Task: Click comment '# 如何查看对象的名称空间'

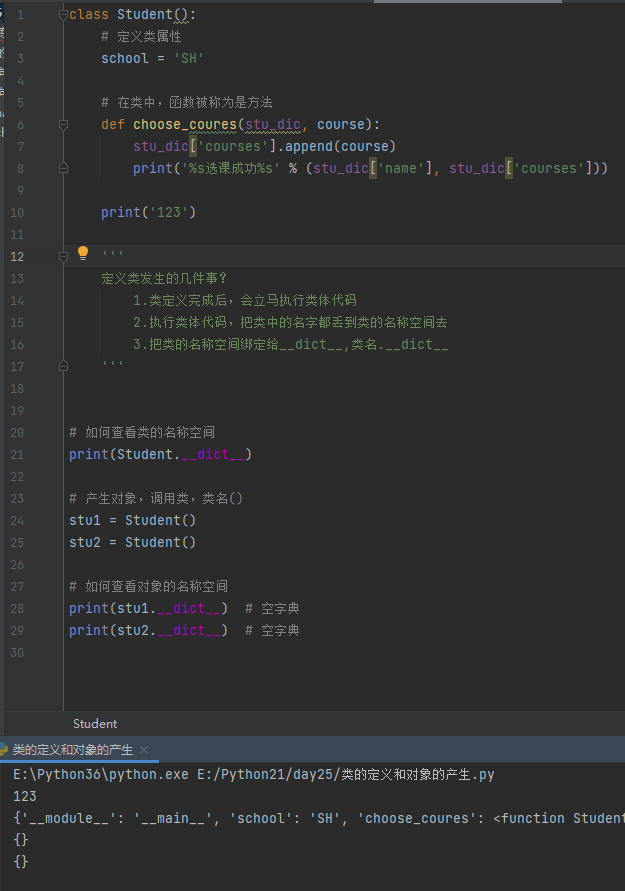Action: coord(148,586)
